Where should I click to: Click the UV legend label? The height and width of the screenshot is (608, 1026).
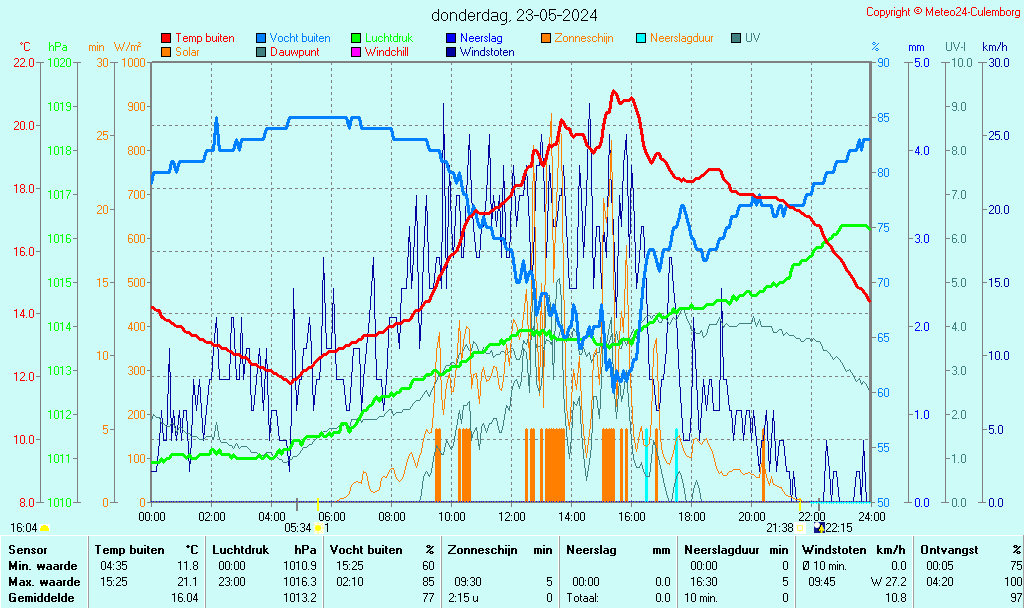752,38
